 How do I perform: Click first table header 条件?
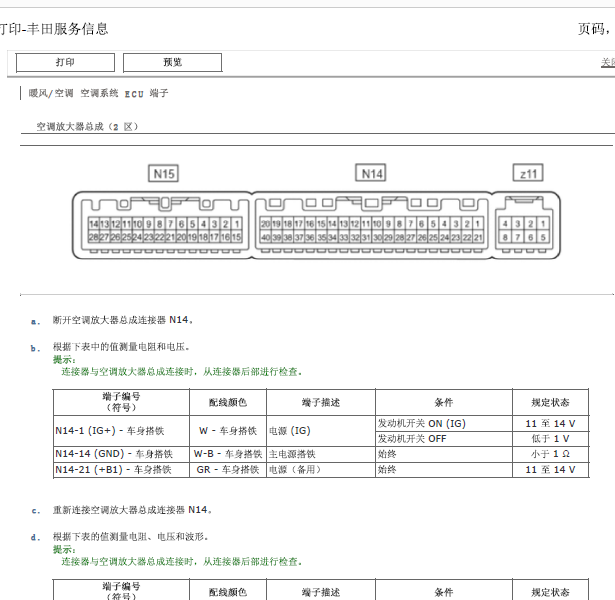(x=444, y=402)
